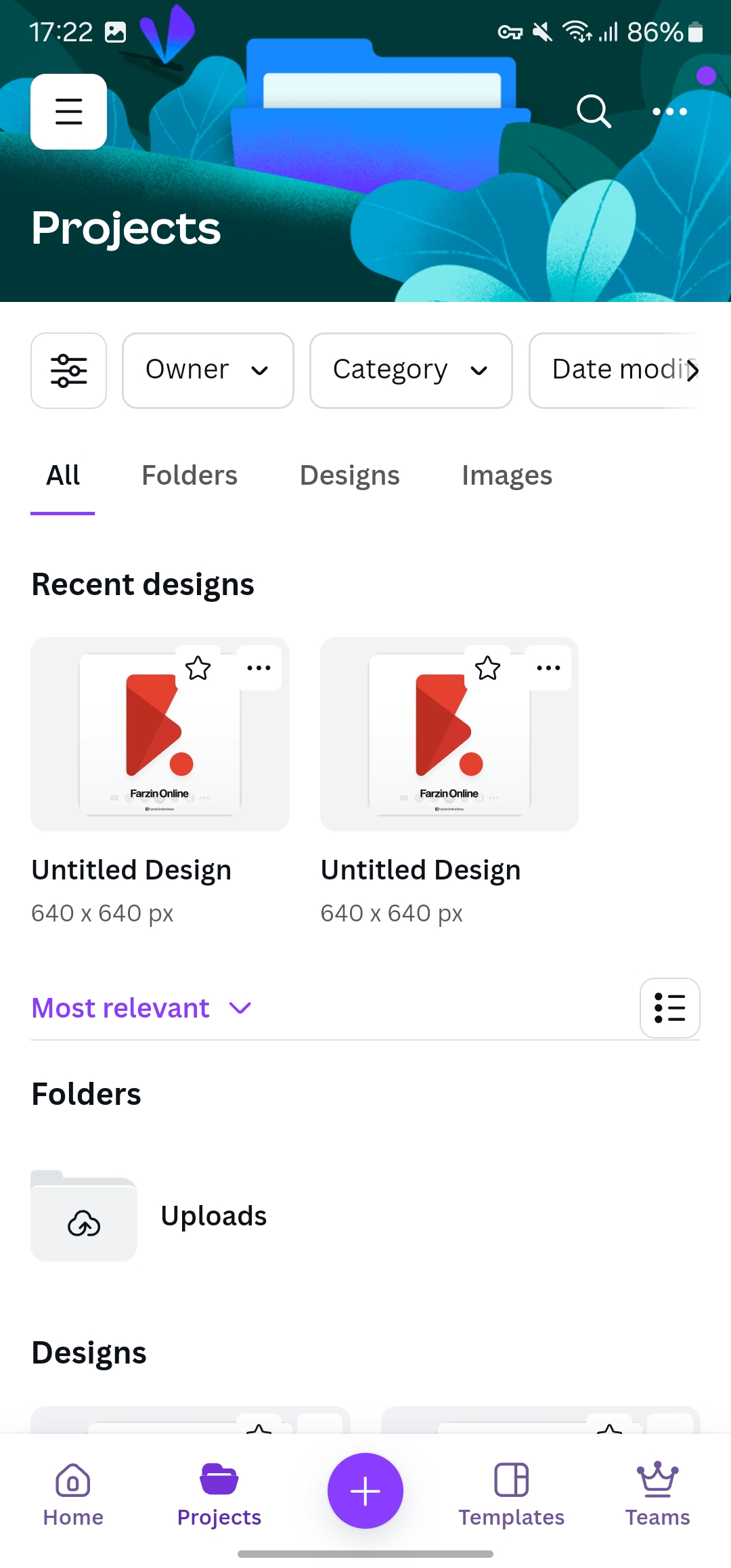Switch to the Folders tab
731x1568 pixels.
point(190,475)
